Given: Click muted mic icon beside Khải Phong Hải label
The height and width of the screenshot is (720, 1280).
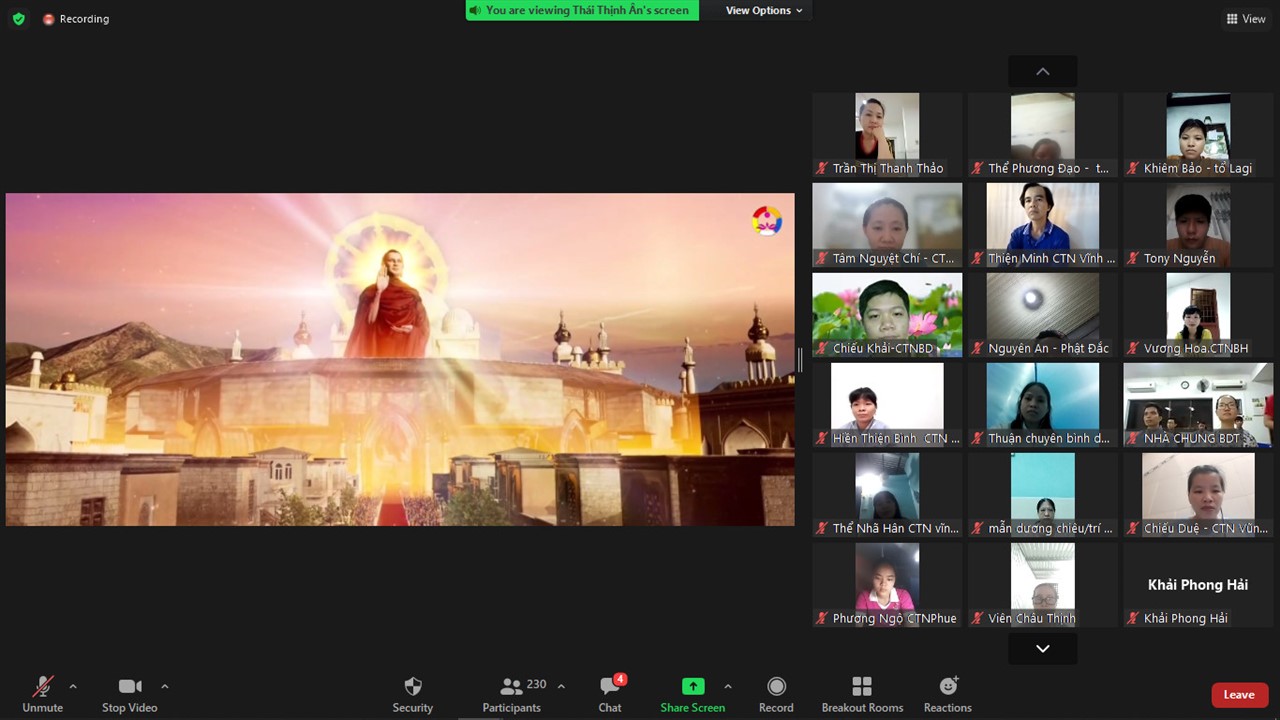Looking at the screenshot, I should click(1133, 618).
